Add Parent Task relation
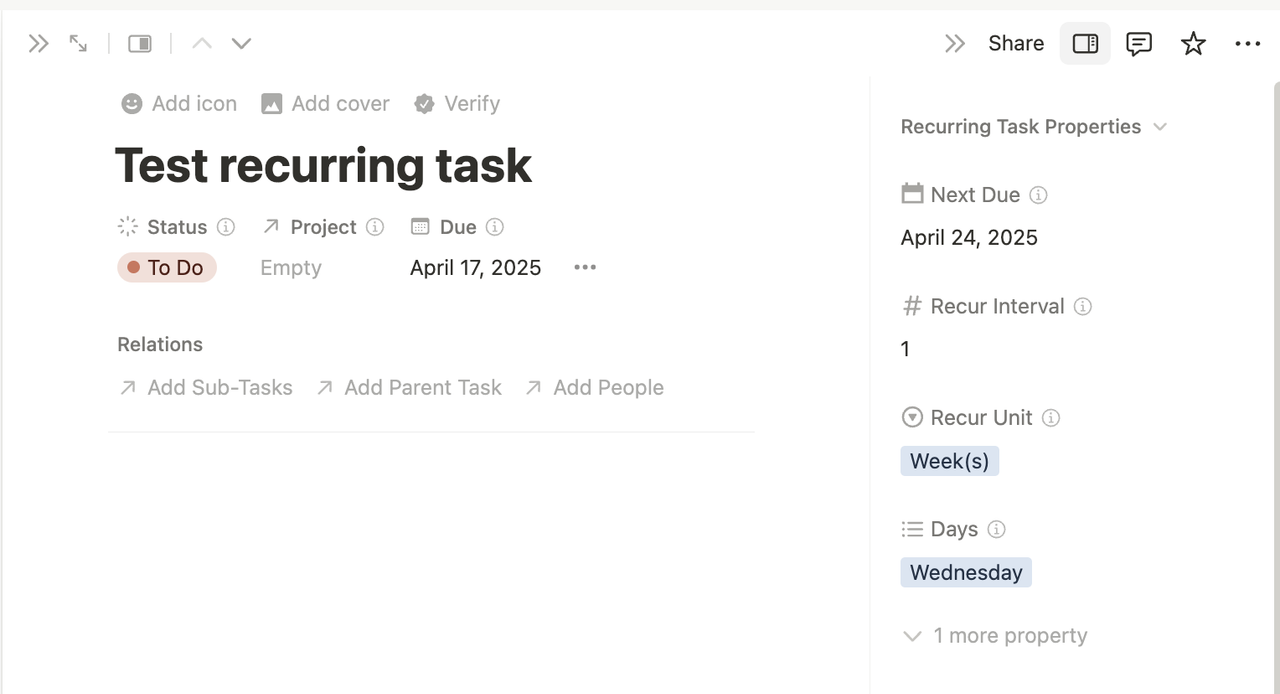This screenshot has width=1280, height=694. 409,388
